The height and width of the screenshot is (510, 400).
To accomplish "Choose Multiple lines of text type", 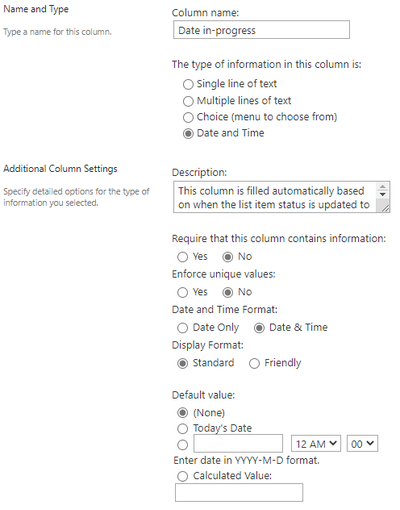I will point(188,101).
